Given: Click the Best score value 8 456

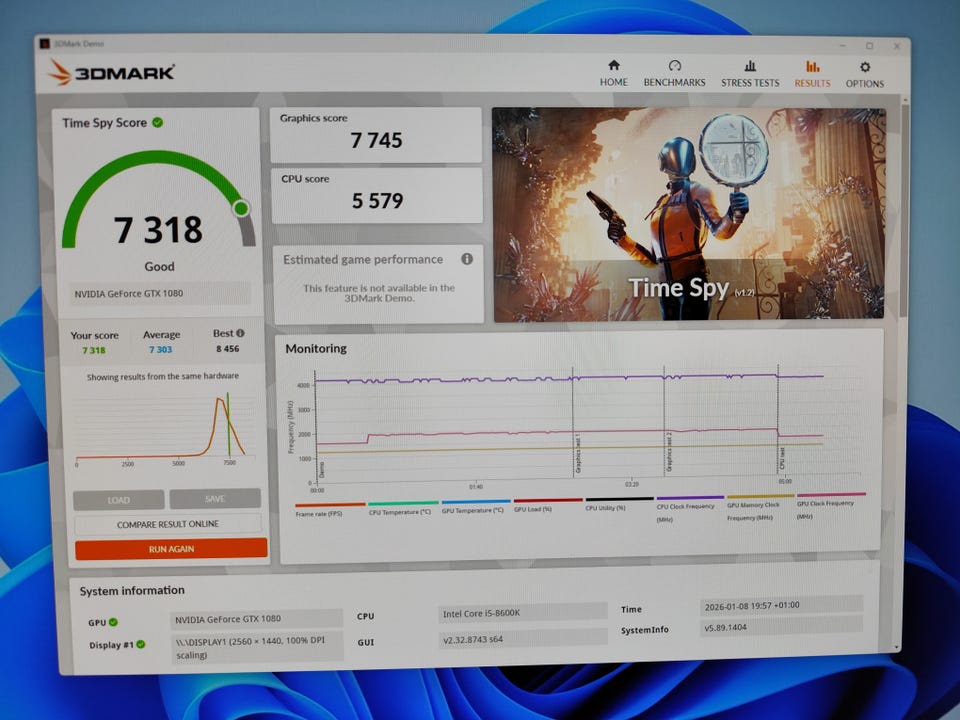Looking at the screenshot, I should [x=227, y=348].
